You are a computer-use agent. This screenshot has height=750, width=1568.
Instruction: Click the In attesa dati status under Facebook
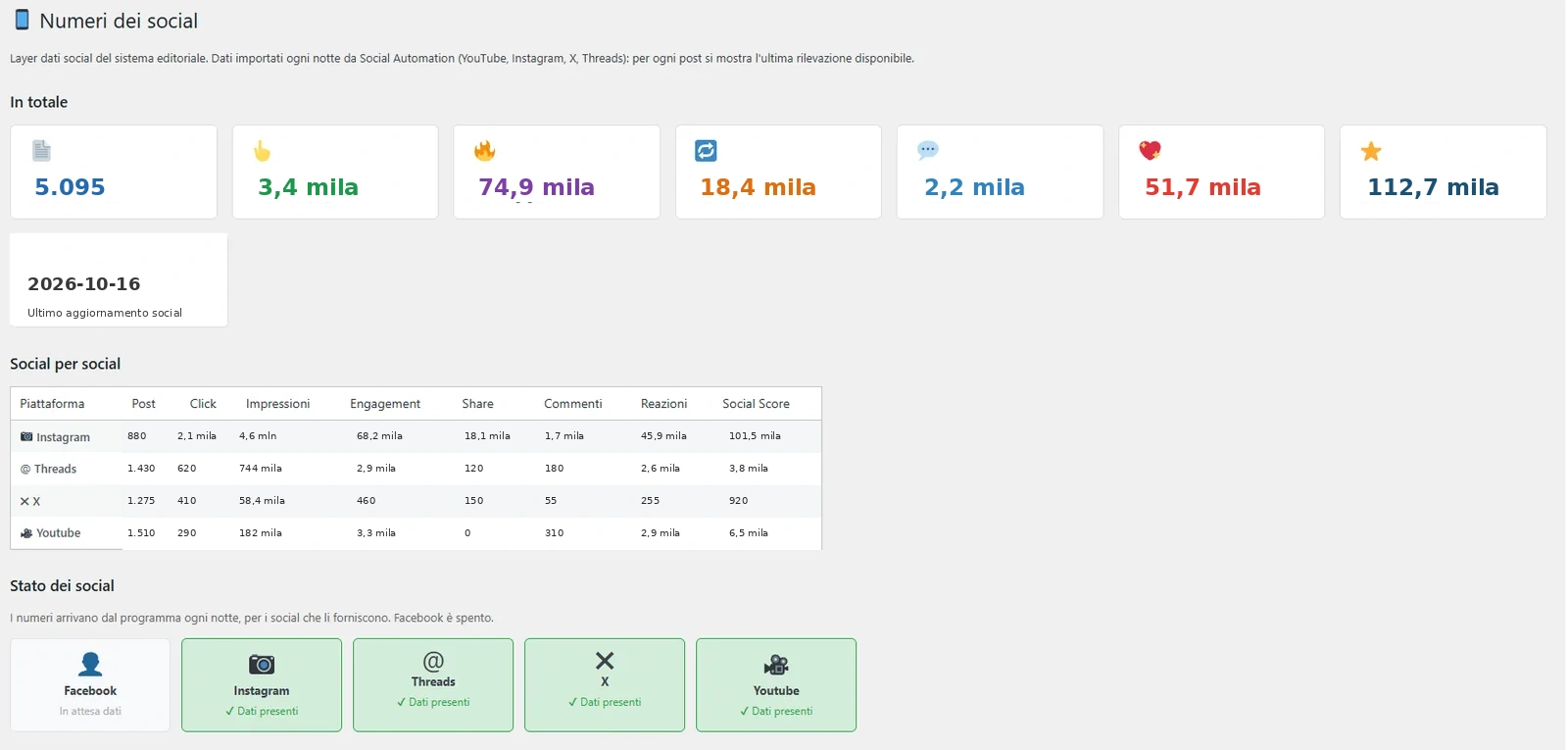90,712
